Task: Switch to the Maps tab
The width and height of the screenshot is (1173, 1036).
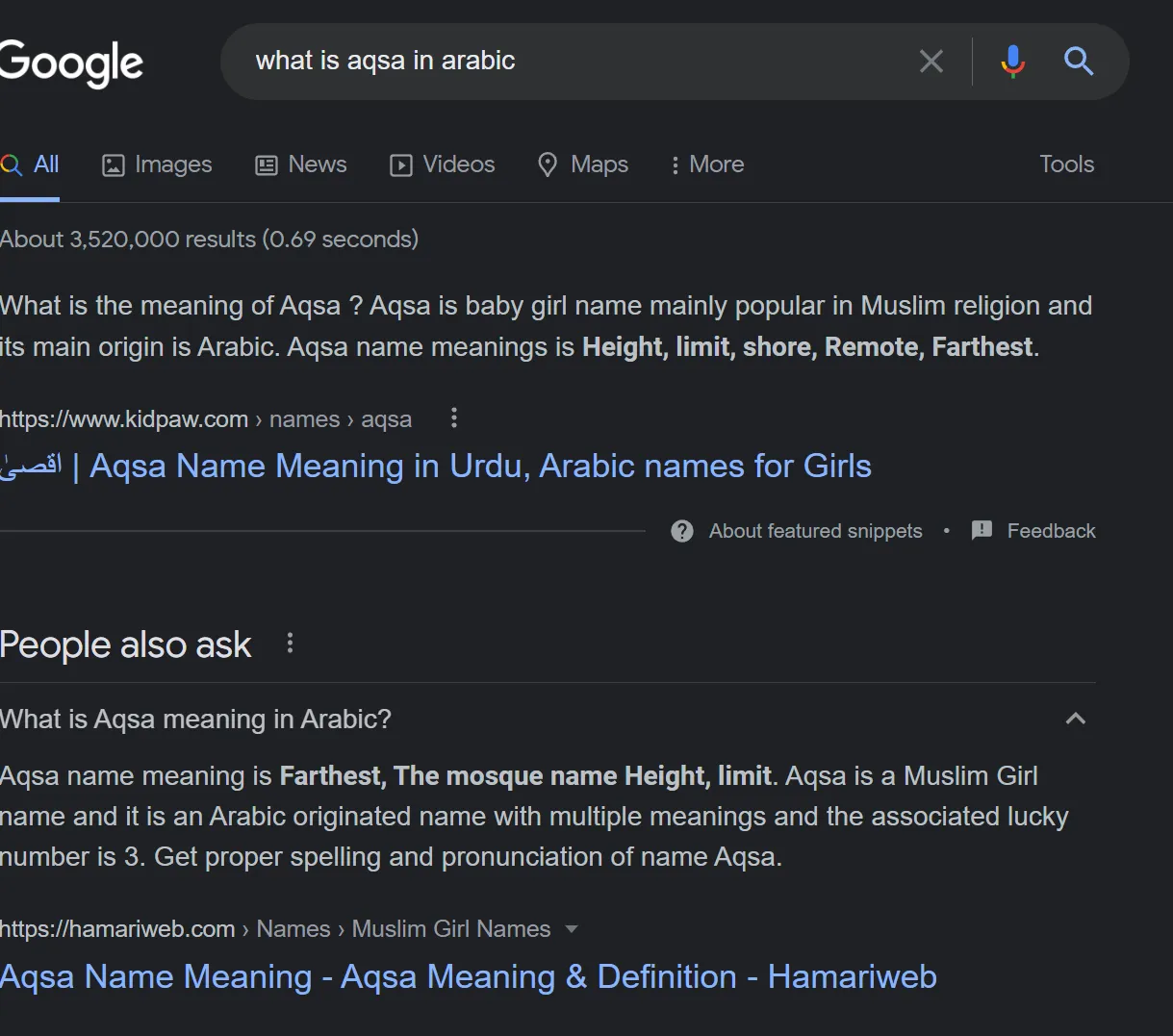Action: pos(582,164)
